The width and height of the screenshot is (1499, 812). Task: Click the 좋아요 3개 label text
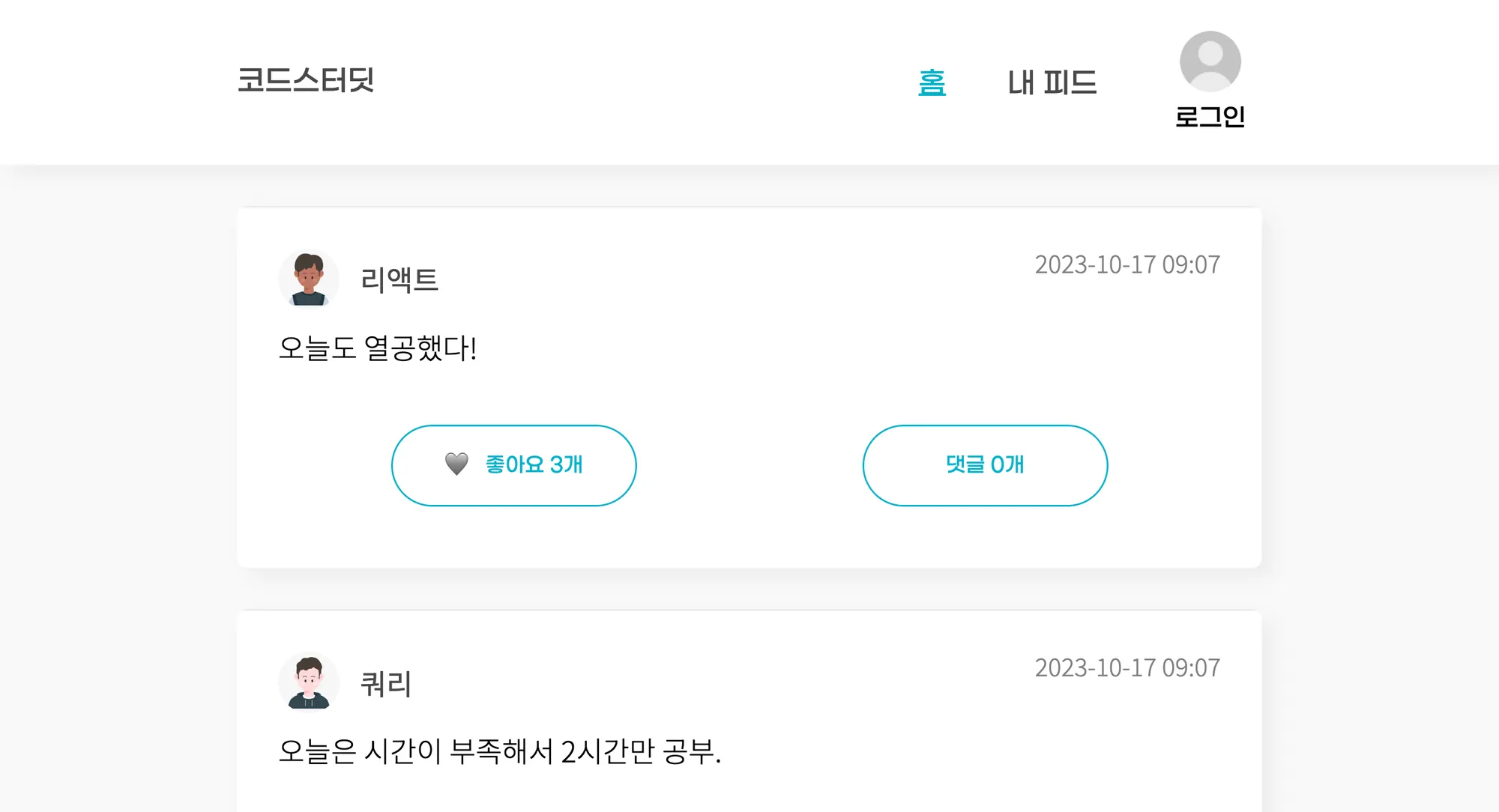coord(534,464)
